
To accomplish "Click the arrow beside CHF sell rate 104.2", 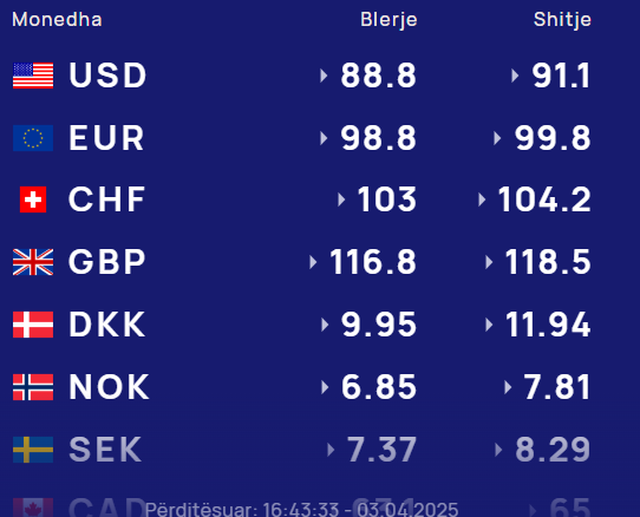I will (482, 200).
